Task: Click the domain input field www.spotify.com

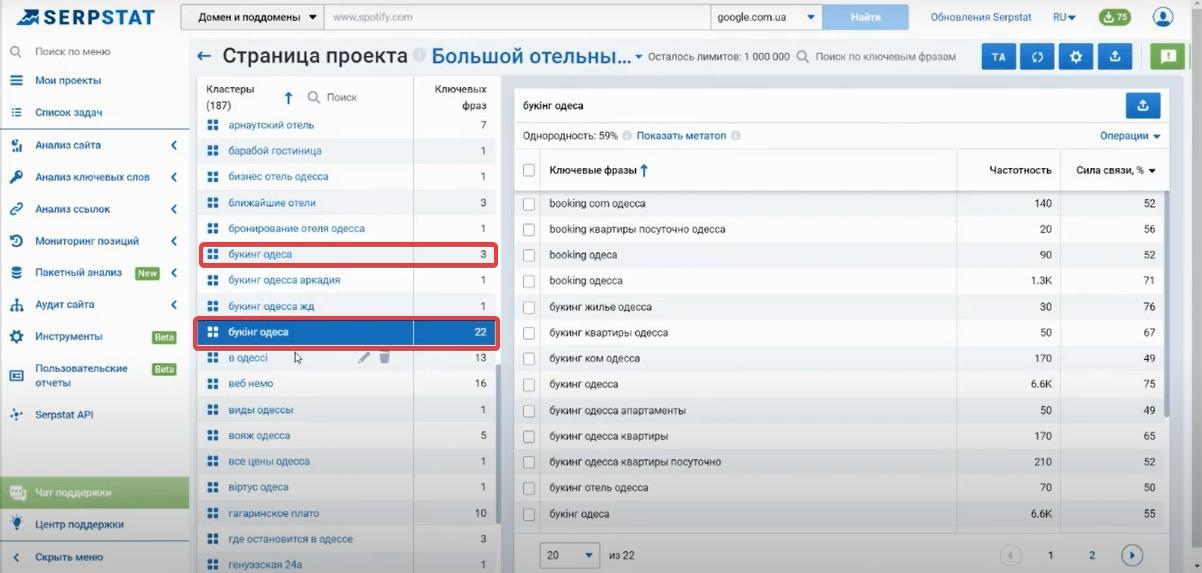Action: [x=517, y=17]
